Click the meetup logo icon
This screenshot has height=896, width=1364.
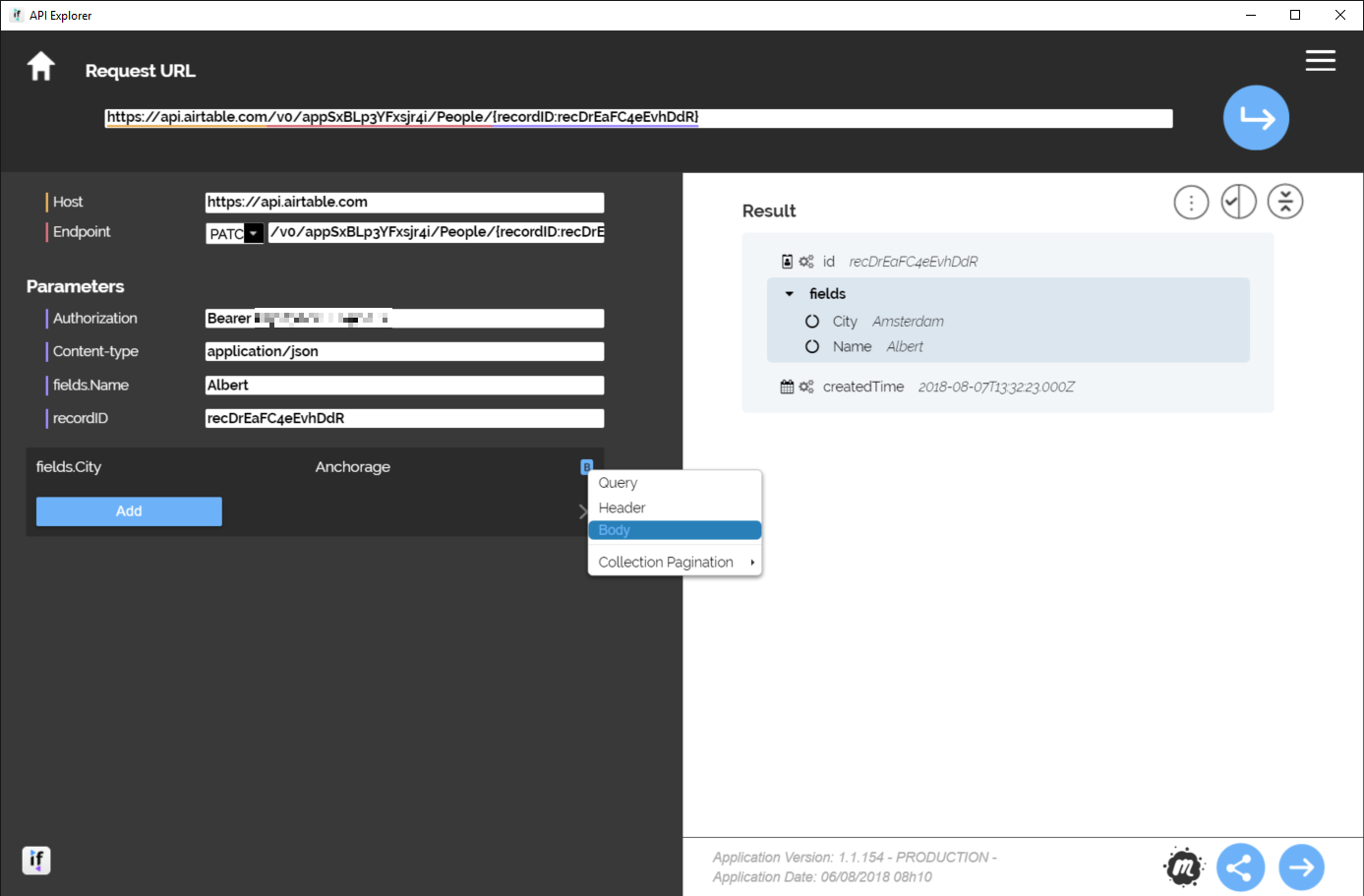(1184, 867)
